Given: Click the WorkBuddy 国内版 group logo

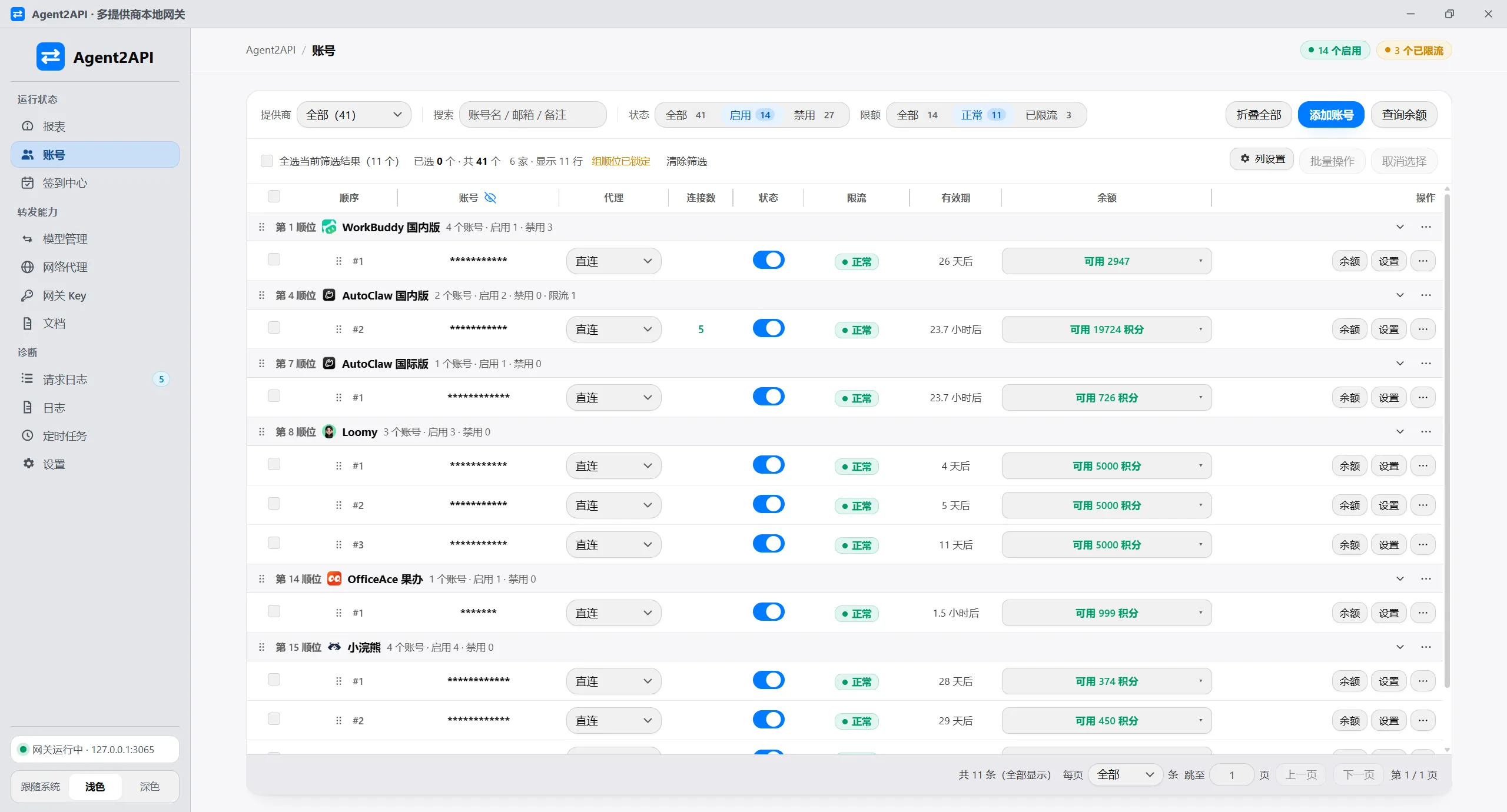Looking at the screenshot, I should [329, 227].
